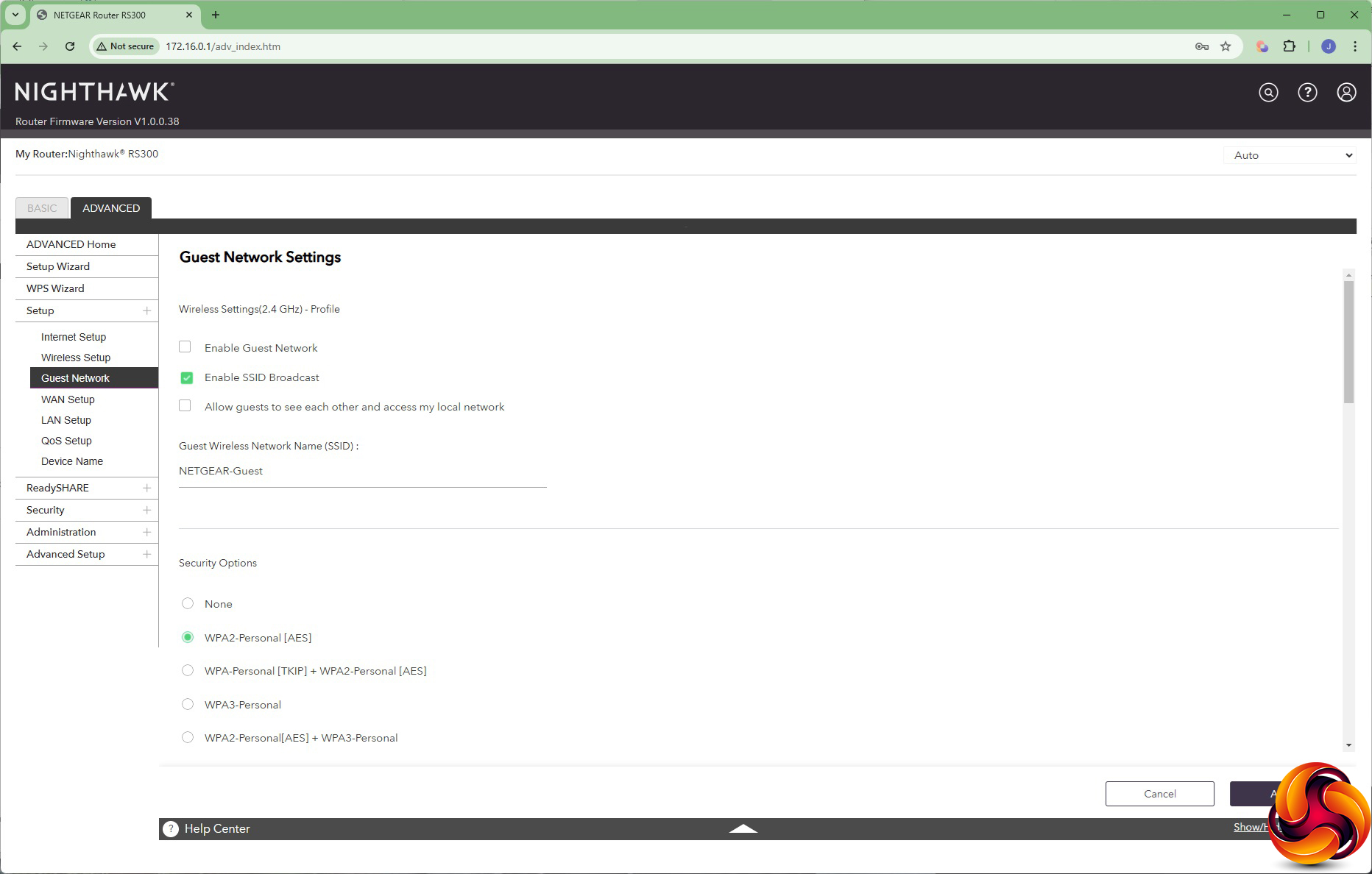Open the user account icon in header
Screen dimensions: 1372x874
tap(1346, 92)
